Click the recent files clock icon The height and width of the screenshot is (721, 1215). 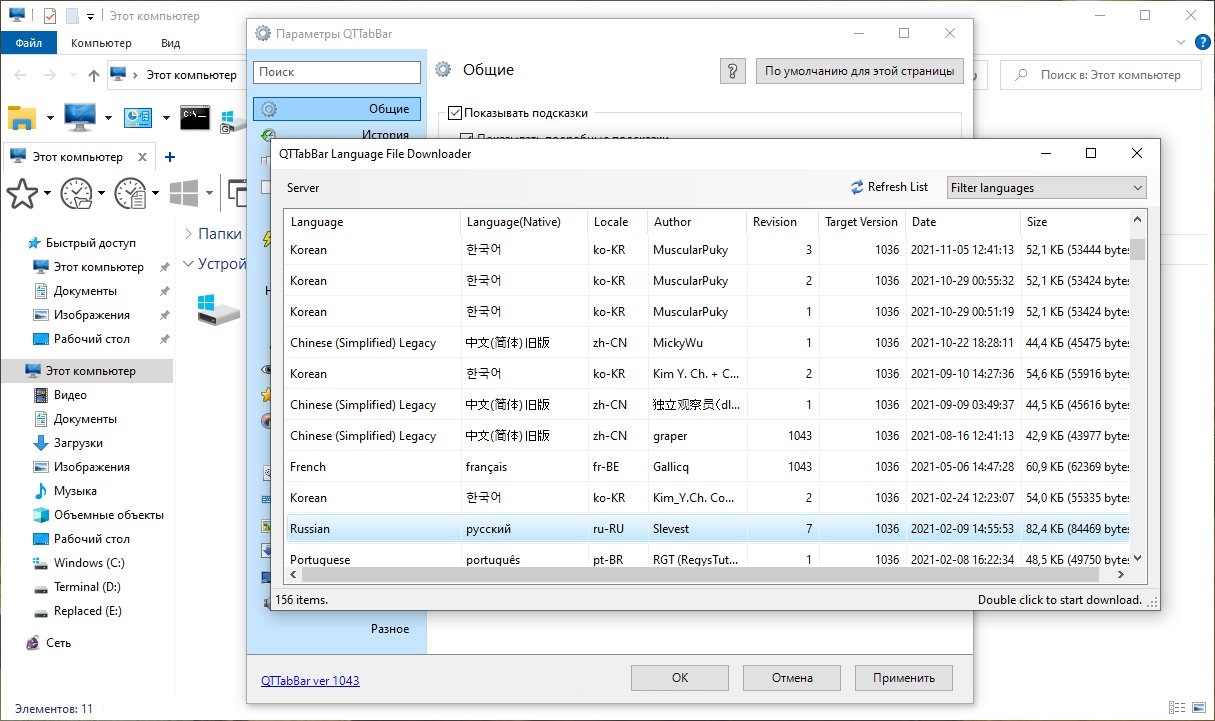click(130, 193)
